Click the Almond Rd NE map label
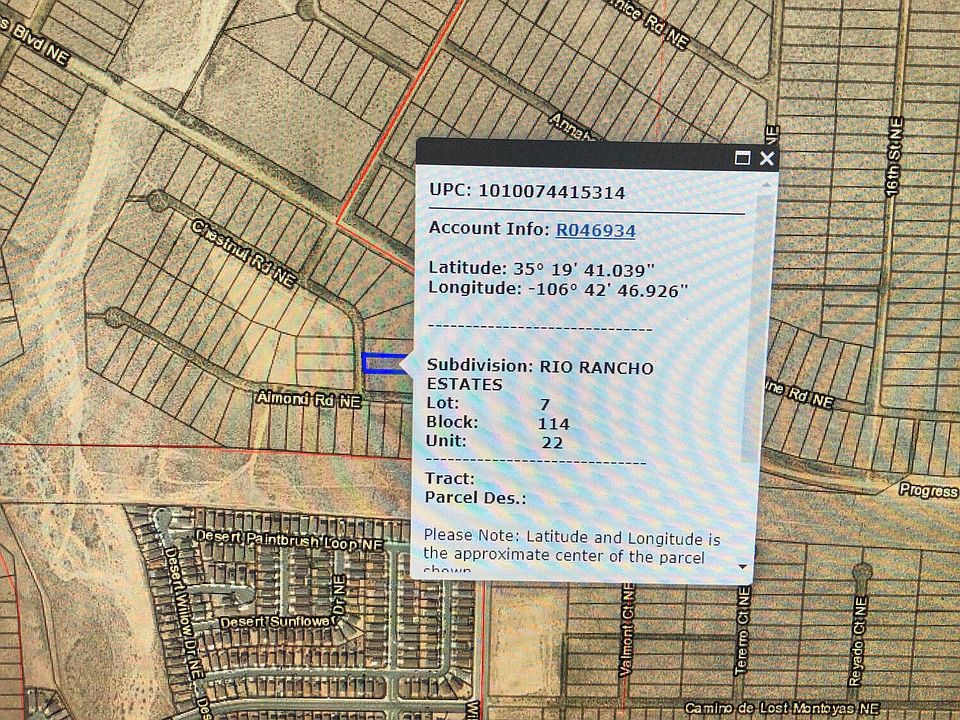 click(309, 399)
